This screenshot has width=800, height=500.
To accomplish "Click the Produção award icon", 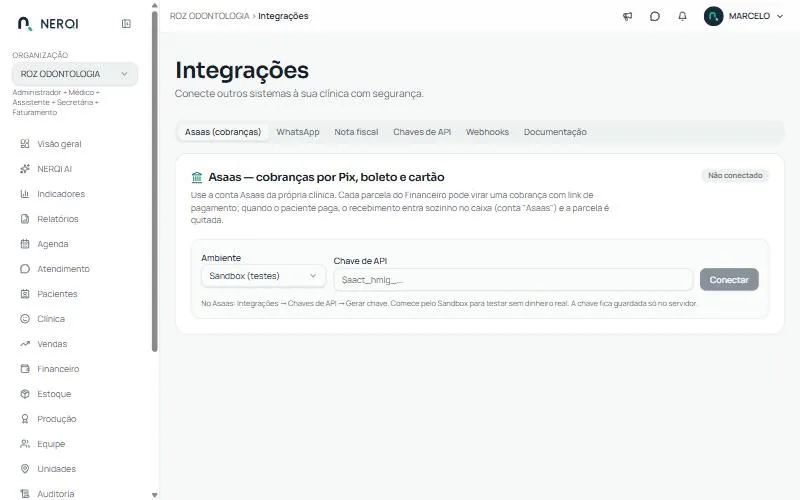I will click(x=24, y=419).
